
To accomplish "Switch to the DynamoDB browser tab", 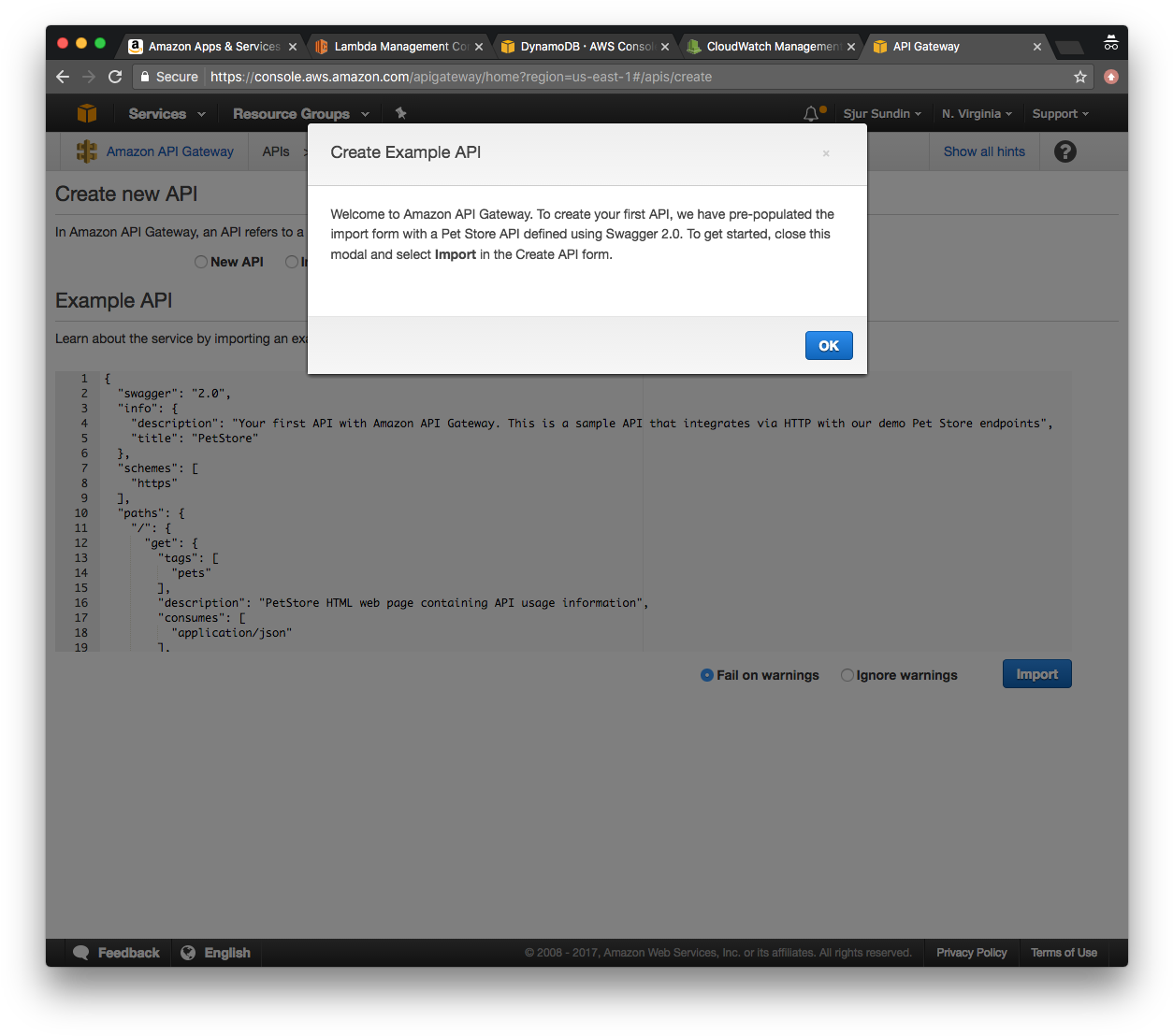I will [580, 45].
